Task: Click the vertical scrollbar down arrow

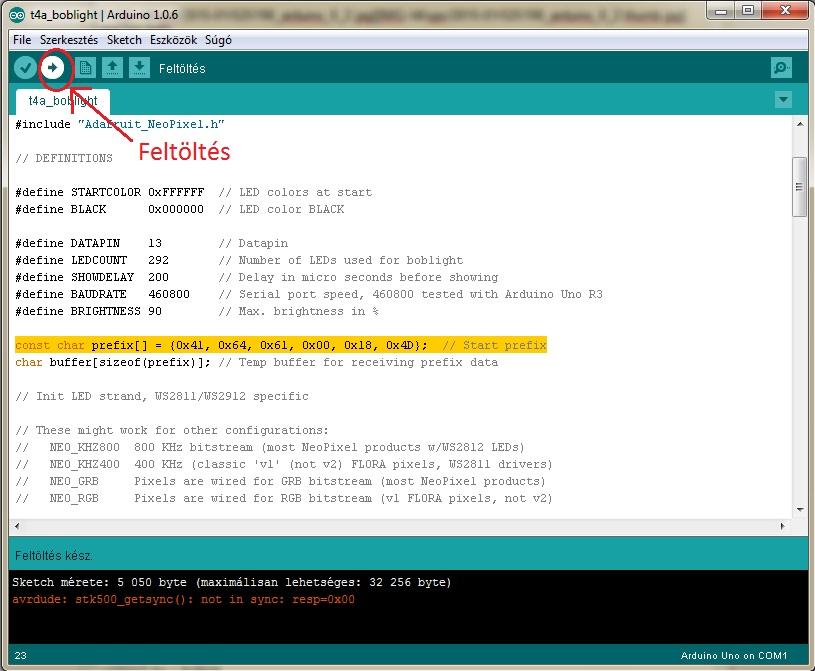Action: coord(799,509)
